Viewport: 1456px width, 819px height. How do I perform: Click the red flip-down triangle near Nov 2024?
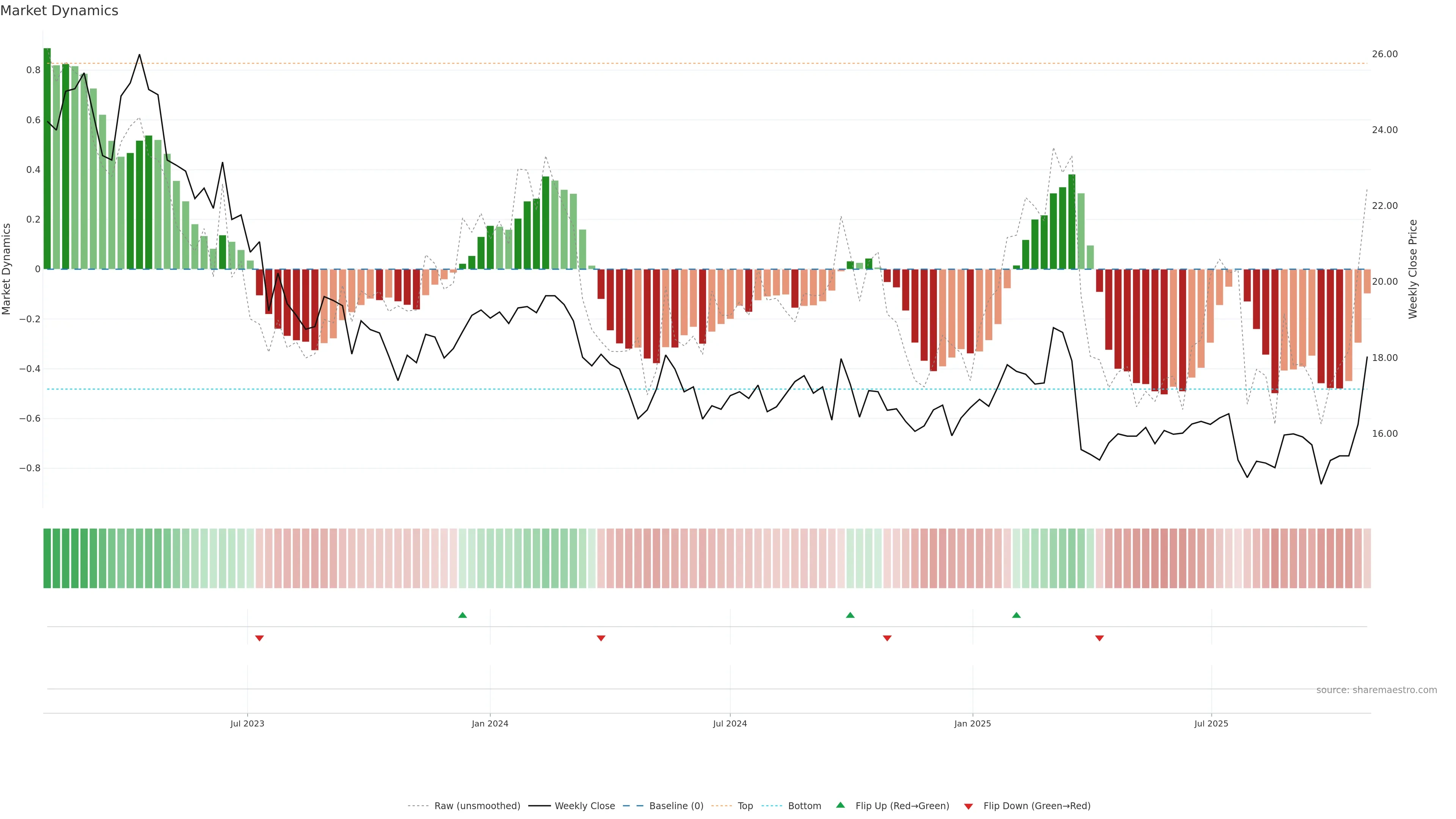[887, 638]
